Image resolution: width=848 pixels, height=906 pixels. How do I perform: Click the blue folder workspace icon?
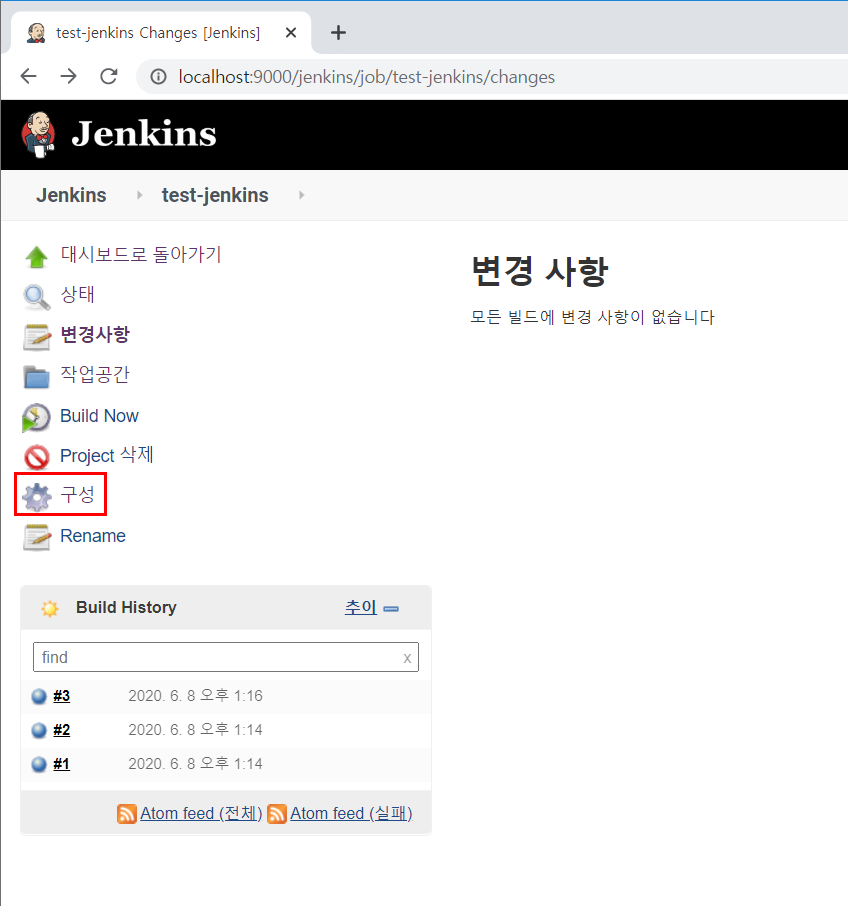(36, 377)
